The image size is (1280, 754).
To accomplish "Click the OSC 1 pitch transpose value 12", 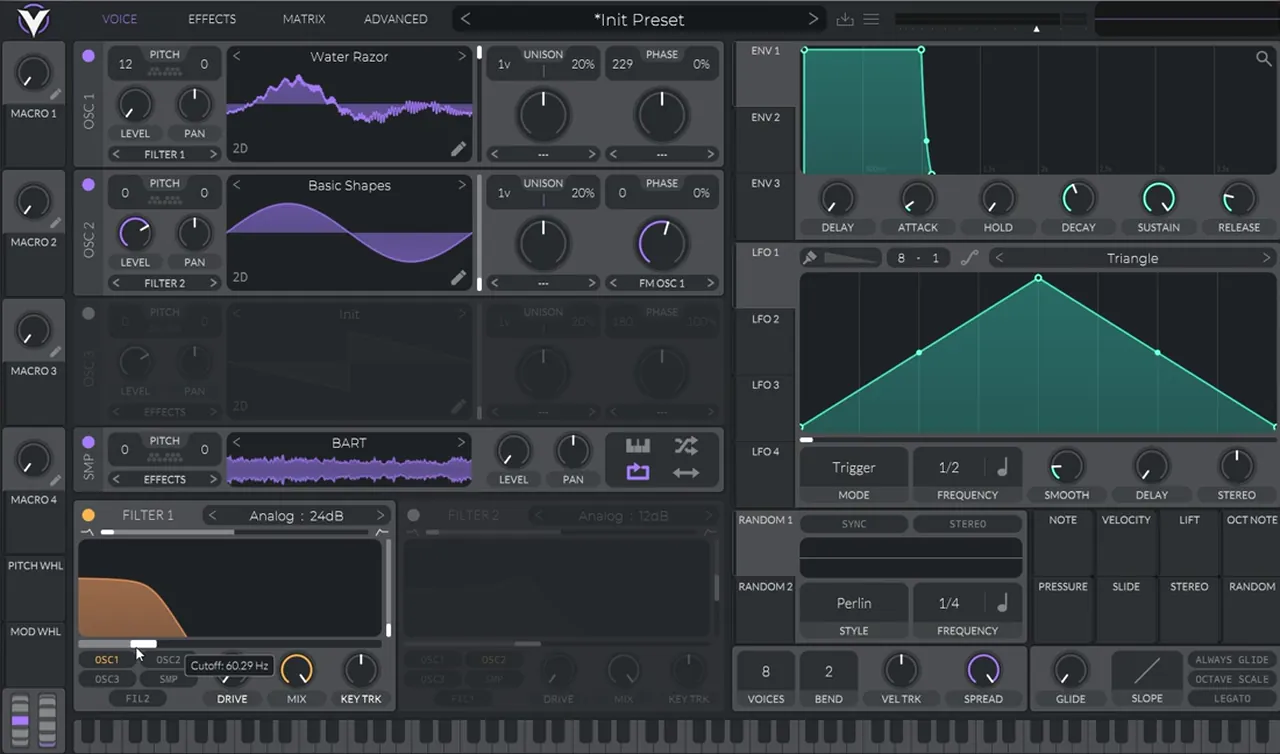I will click(125, 64).
